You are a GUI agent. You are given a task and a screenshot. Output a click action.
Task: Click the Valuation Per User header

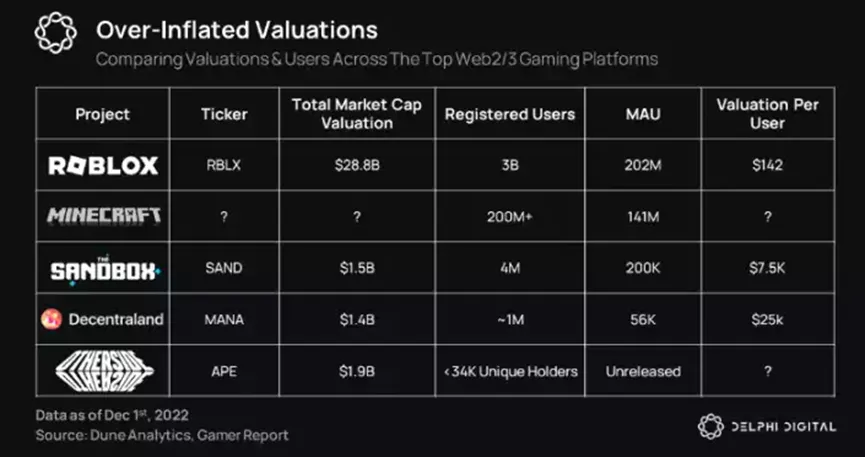(x=767, y=114)
